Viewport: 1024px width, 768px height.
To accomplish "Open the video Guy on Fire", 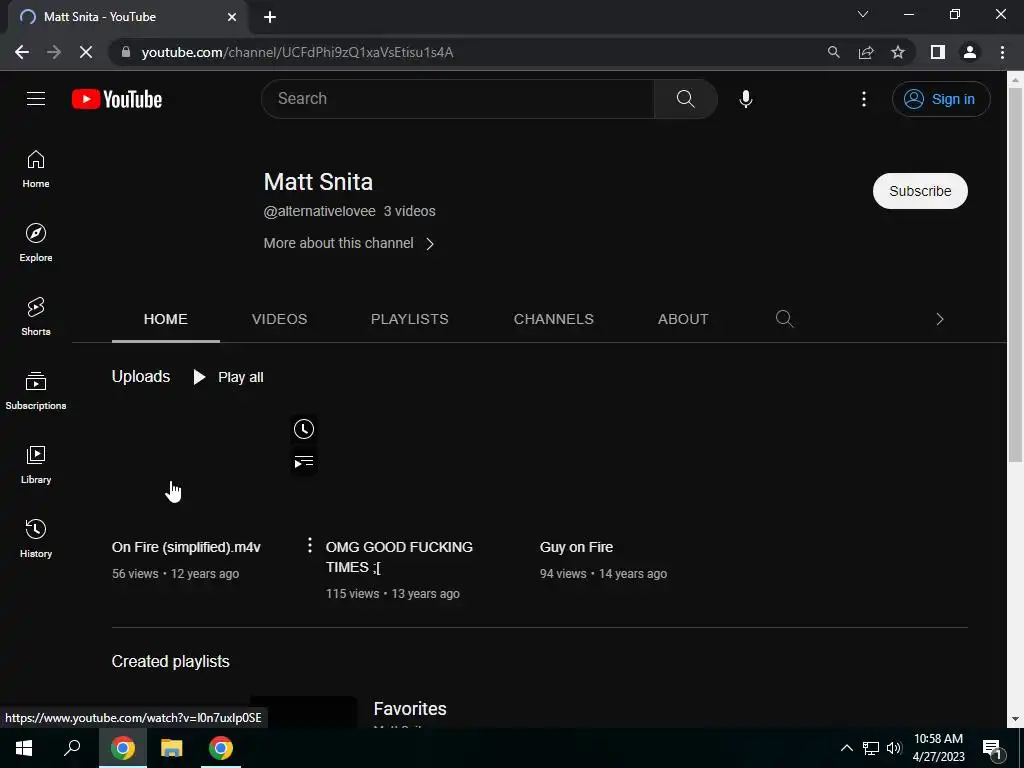I will tap(577, 547).
